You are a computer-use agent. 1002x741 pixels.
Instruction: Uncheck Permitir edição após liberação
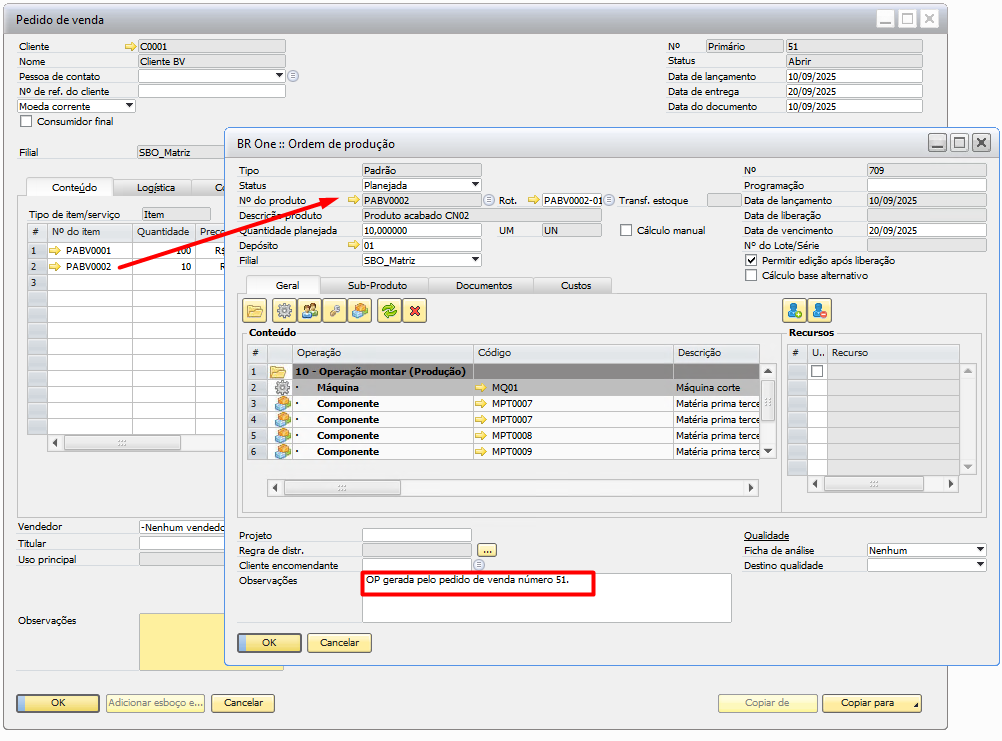752,260
